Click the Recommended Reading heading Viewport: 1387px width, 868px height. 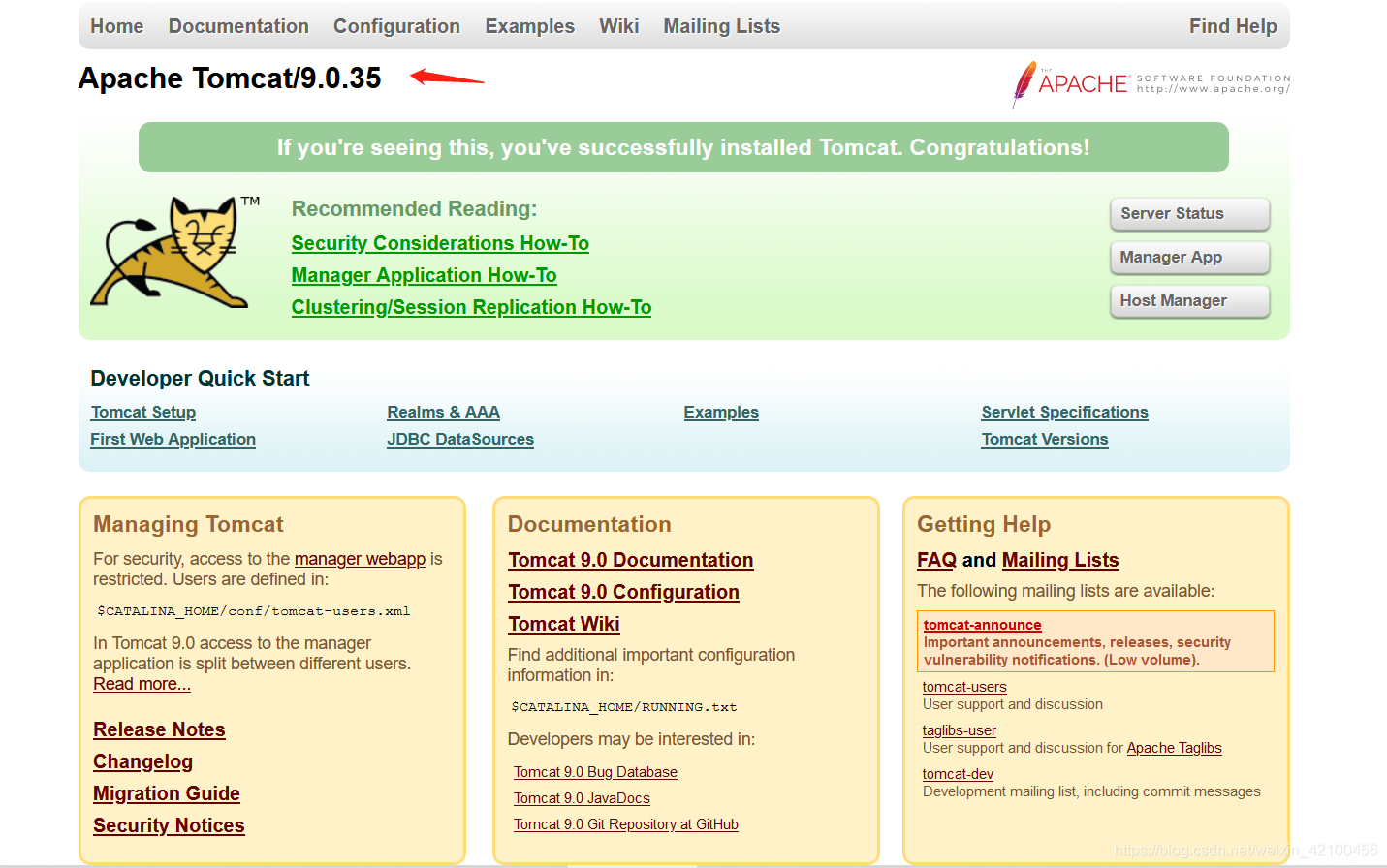414,209
